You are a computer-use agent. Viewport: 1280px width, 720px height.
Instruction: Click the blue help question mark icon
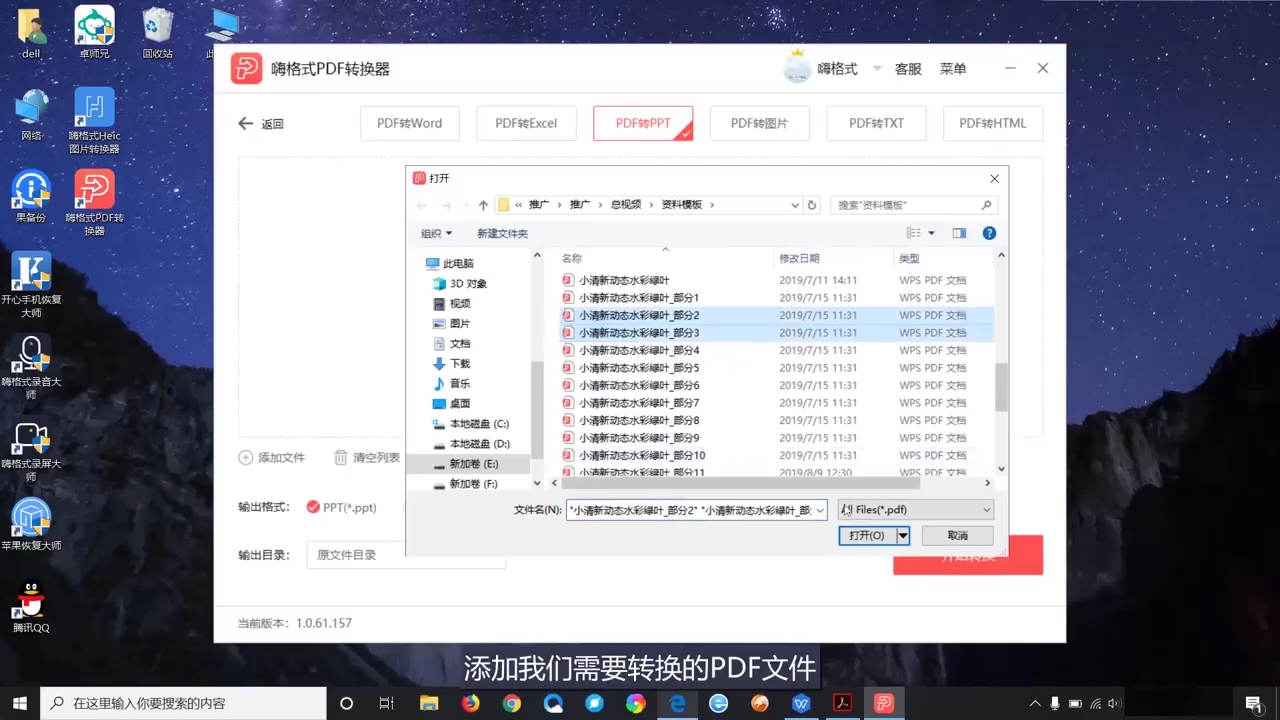pyautogui.click(x=989, y=233)
